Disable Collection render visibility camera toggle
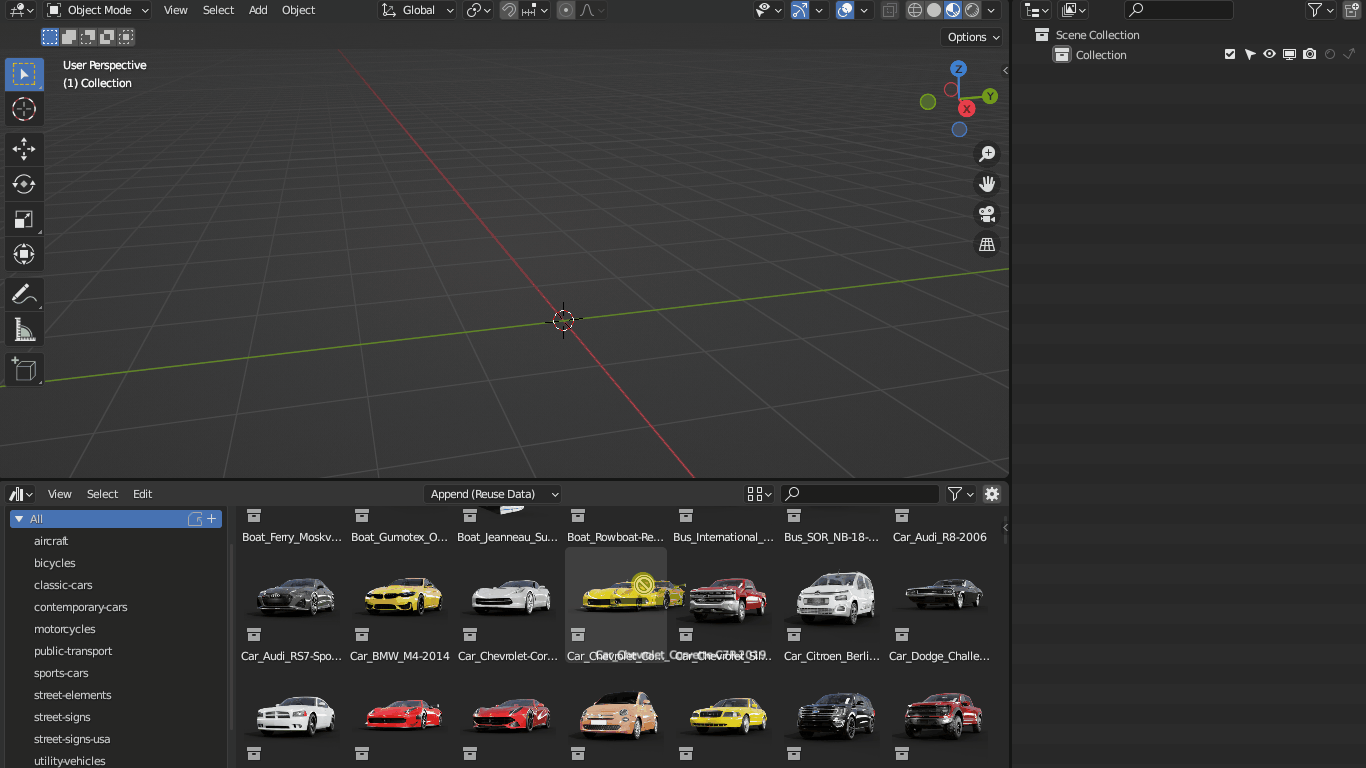Screen dimensions: 1366x768 pos(1310,54)
